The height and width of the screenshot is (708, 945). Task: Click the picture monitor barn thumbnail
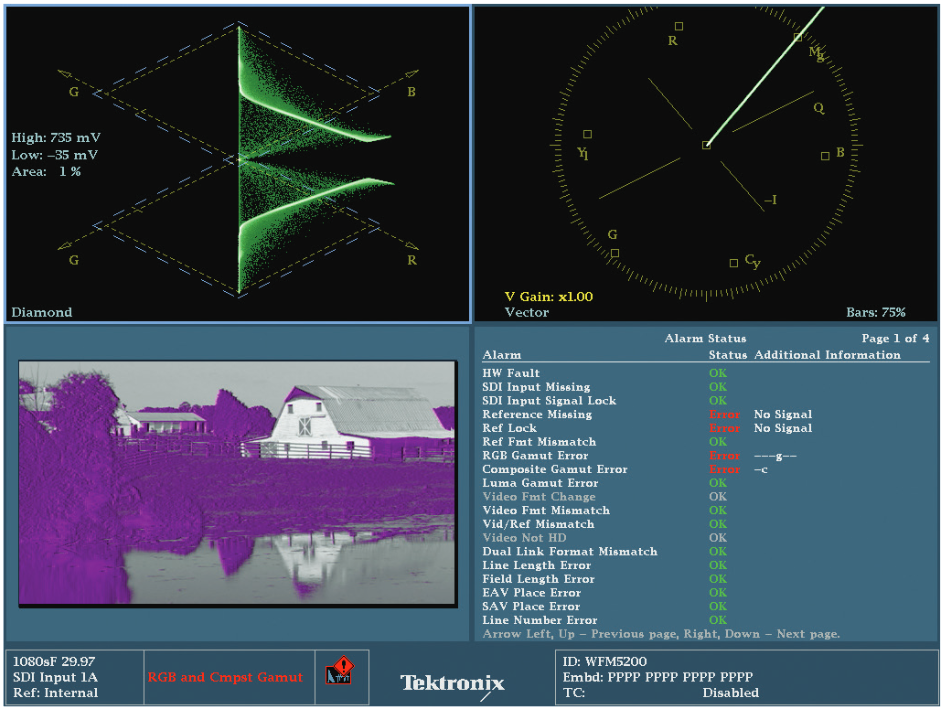[x=237, y=483]
